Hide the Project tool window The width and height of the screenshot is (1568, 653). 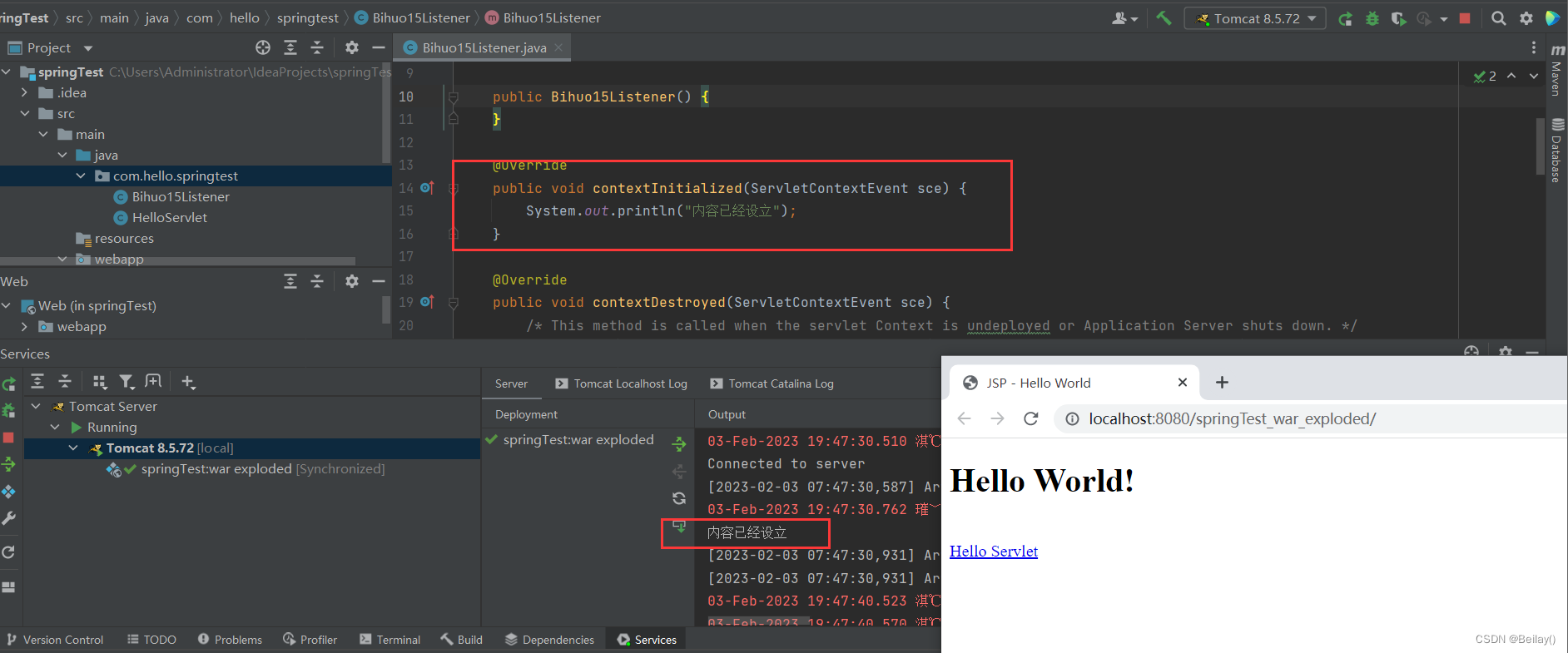pos(379,47)
